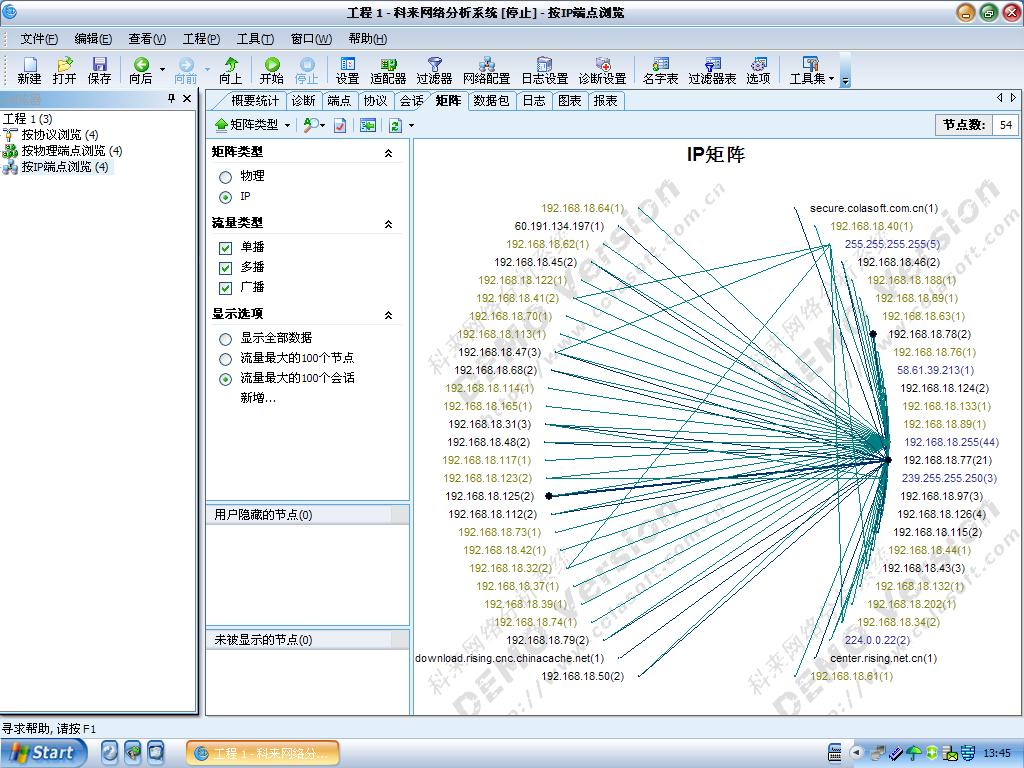
Task: Select 按协议浏览 (4) in the tree
Action: 59,135
